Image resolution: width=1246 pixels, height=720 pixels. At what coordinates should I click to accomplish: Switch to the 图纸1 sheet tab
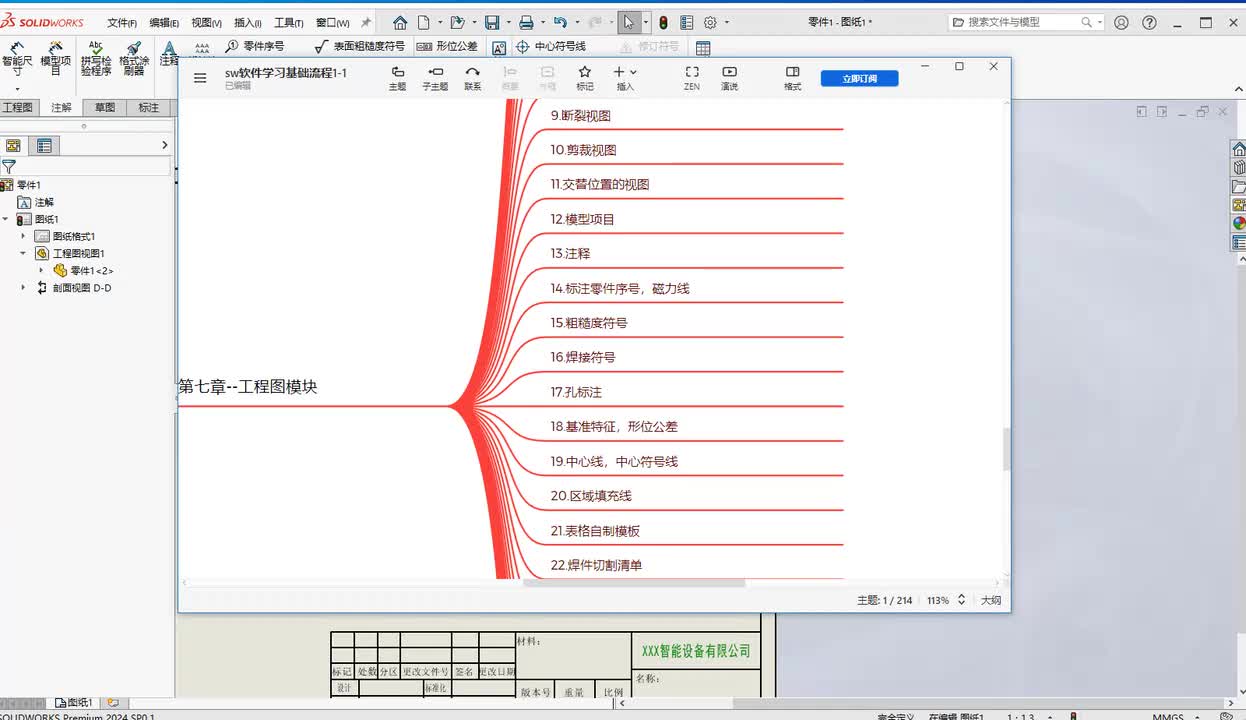click(74, 703)
